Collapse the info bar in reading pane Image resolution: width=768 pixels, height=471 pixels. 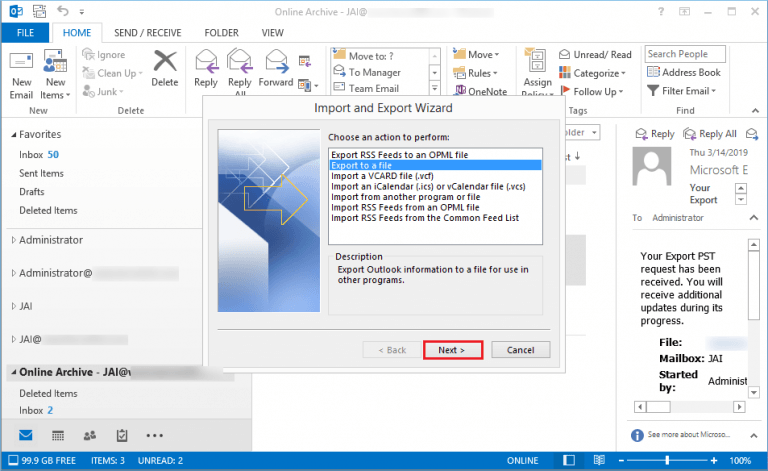coord(754,435)
